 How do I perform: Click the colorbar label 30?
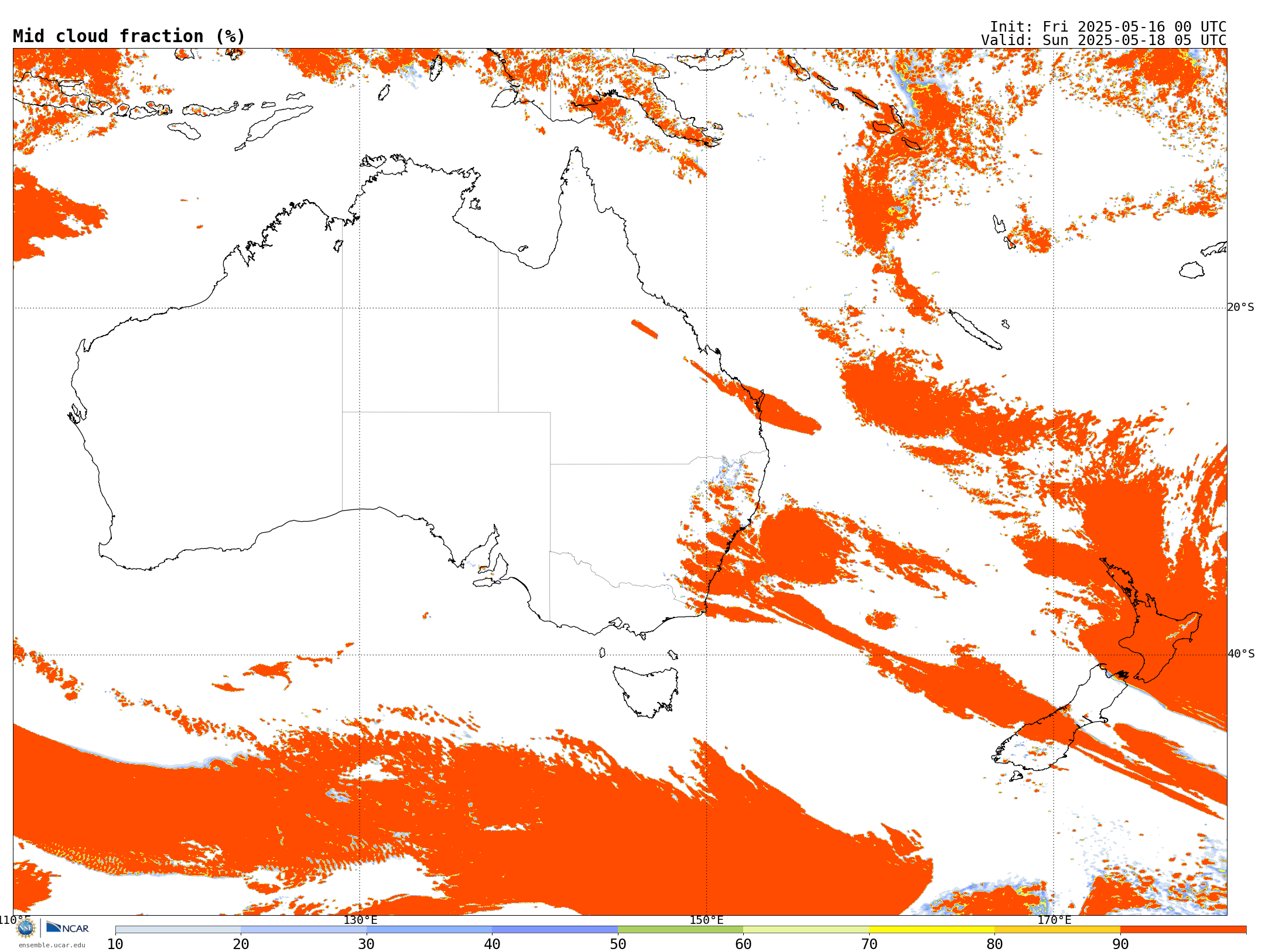(x=367, y=944)
